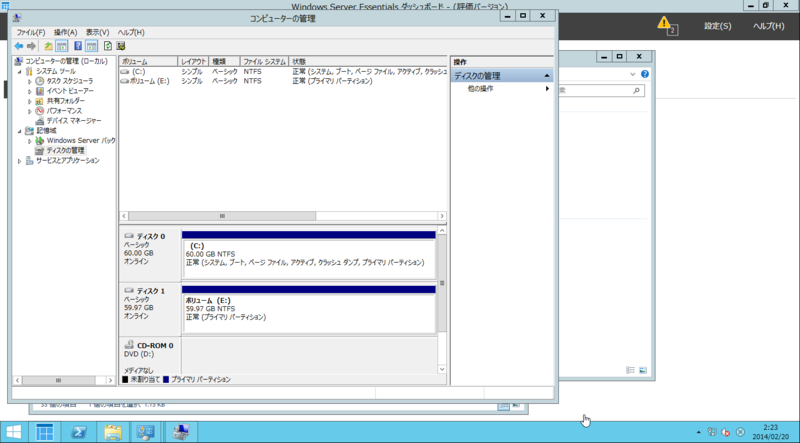Toggle Show/Hide Action Pane toolbar icon
The image size is (800, 443).
(x=91, y=46)
